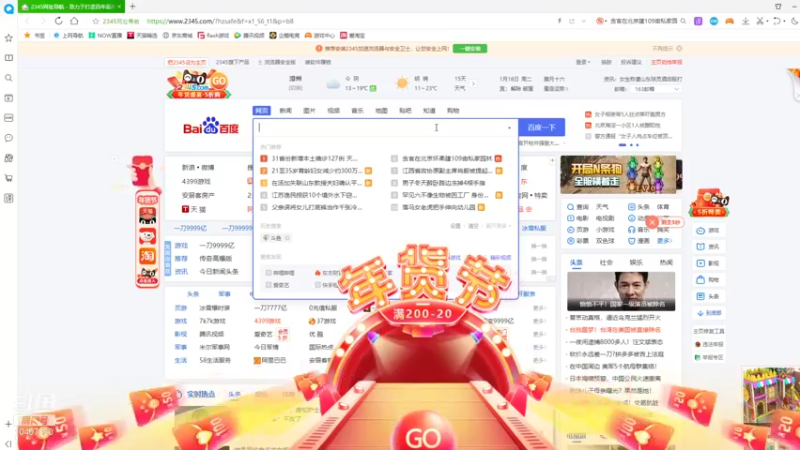Image resolution: width=800 pixels, height=450 pixels.
Task: Open the 新浪·微博 site link
Action: pos(198,167)
